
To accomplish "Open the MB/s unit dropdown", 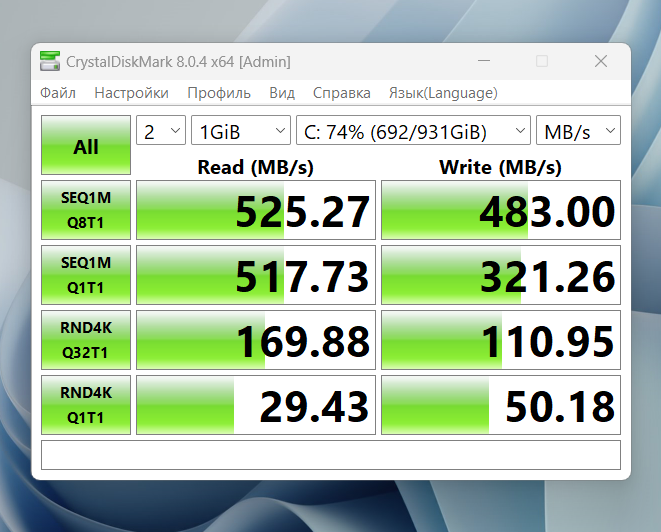I will point(578,130).
